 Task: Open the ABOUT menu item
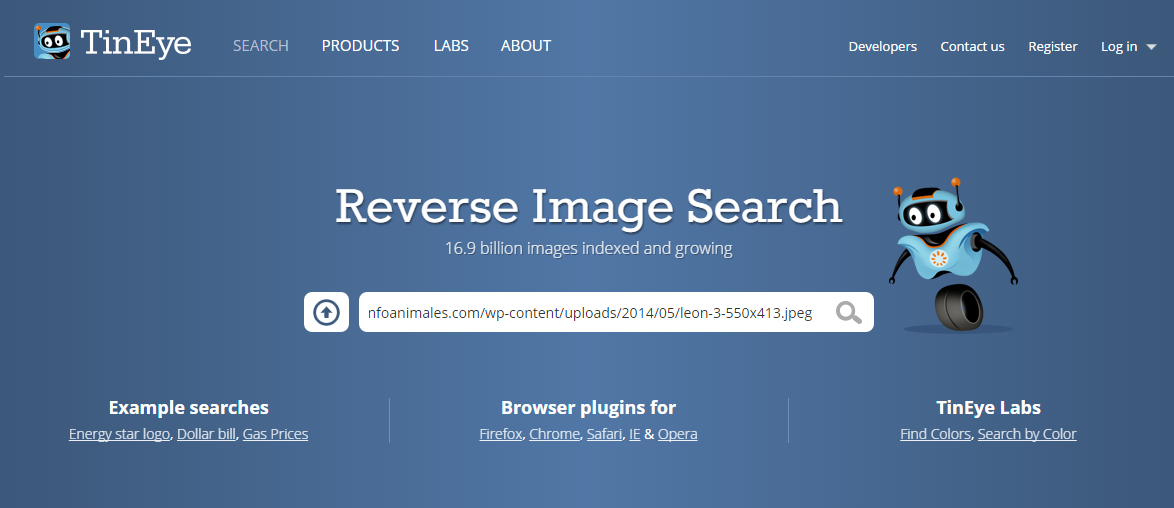pos(526,46)
